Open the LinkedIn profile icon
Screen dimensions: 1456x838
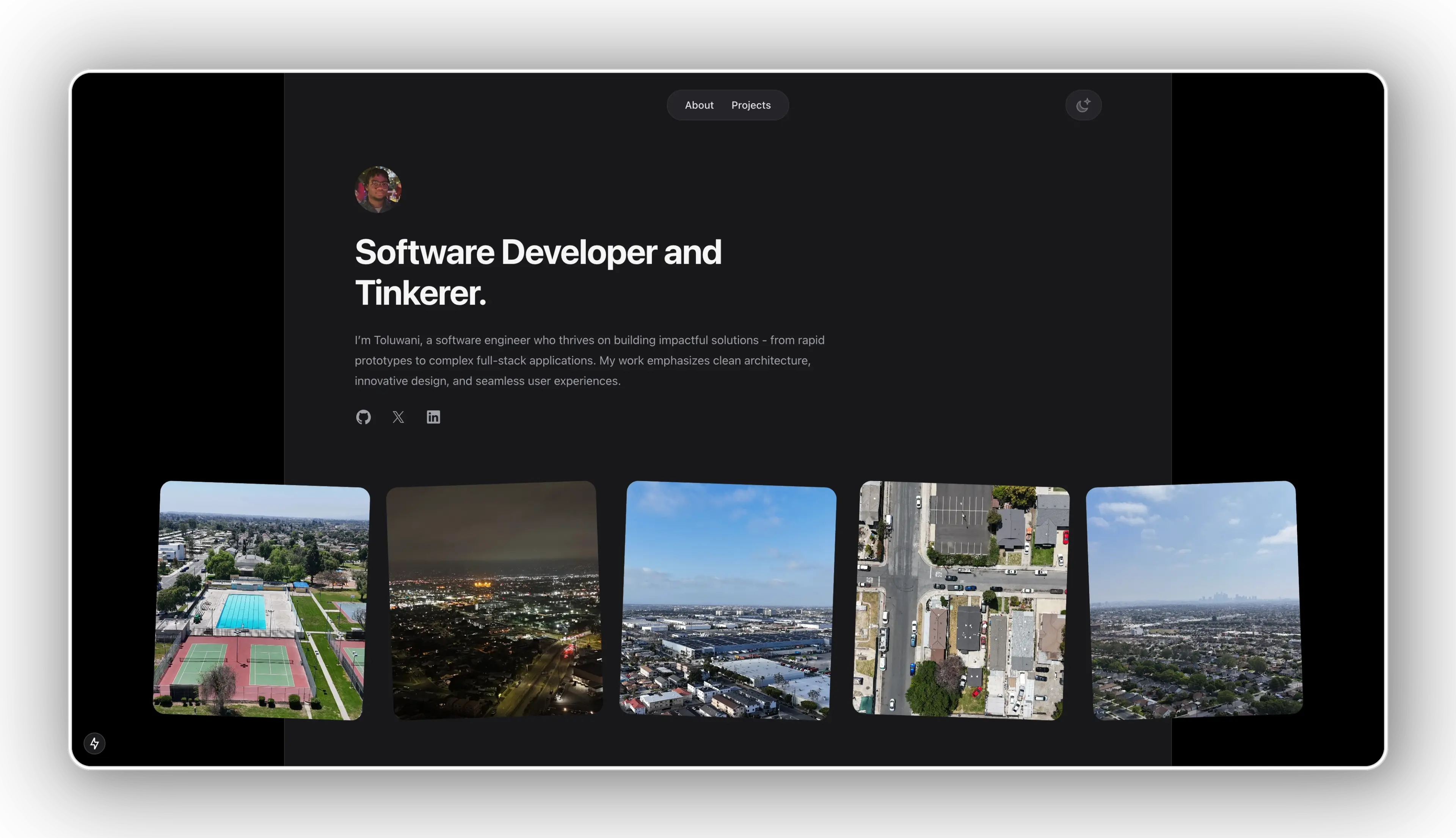pyautogui.click(x=433, y=417)
